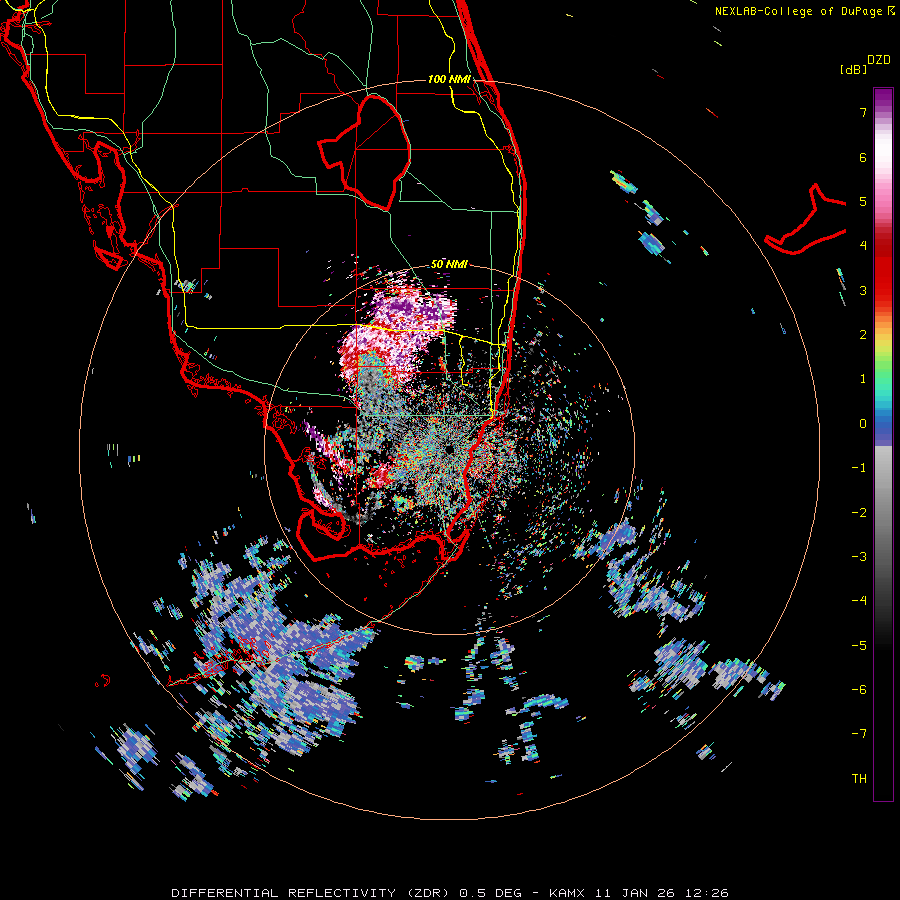Click the 50 NMI range ring label
Viewport: 900px width, 900px height.
(x=449, y=264)
